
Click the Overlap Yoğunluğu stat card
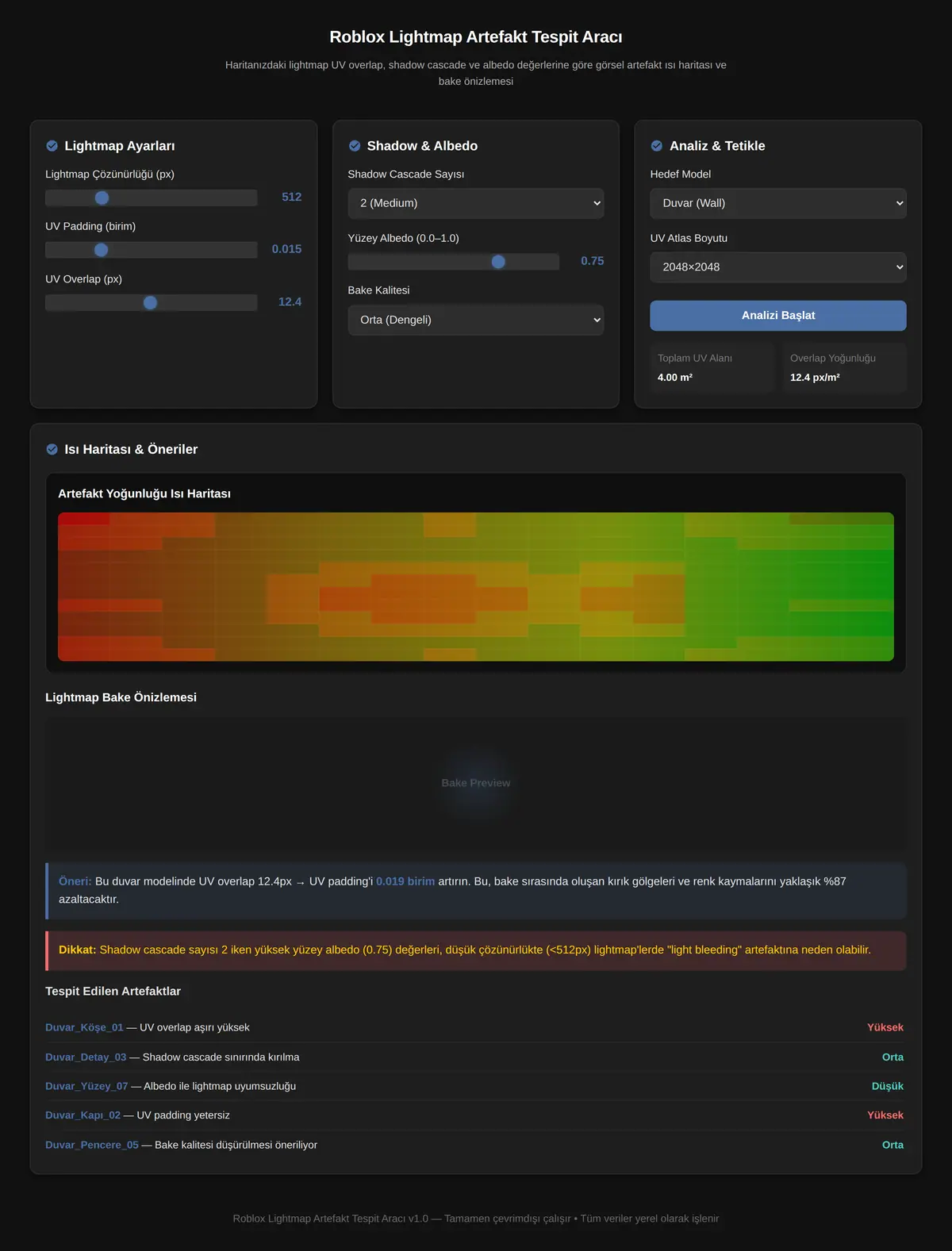click(x=844, y=368)
